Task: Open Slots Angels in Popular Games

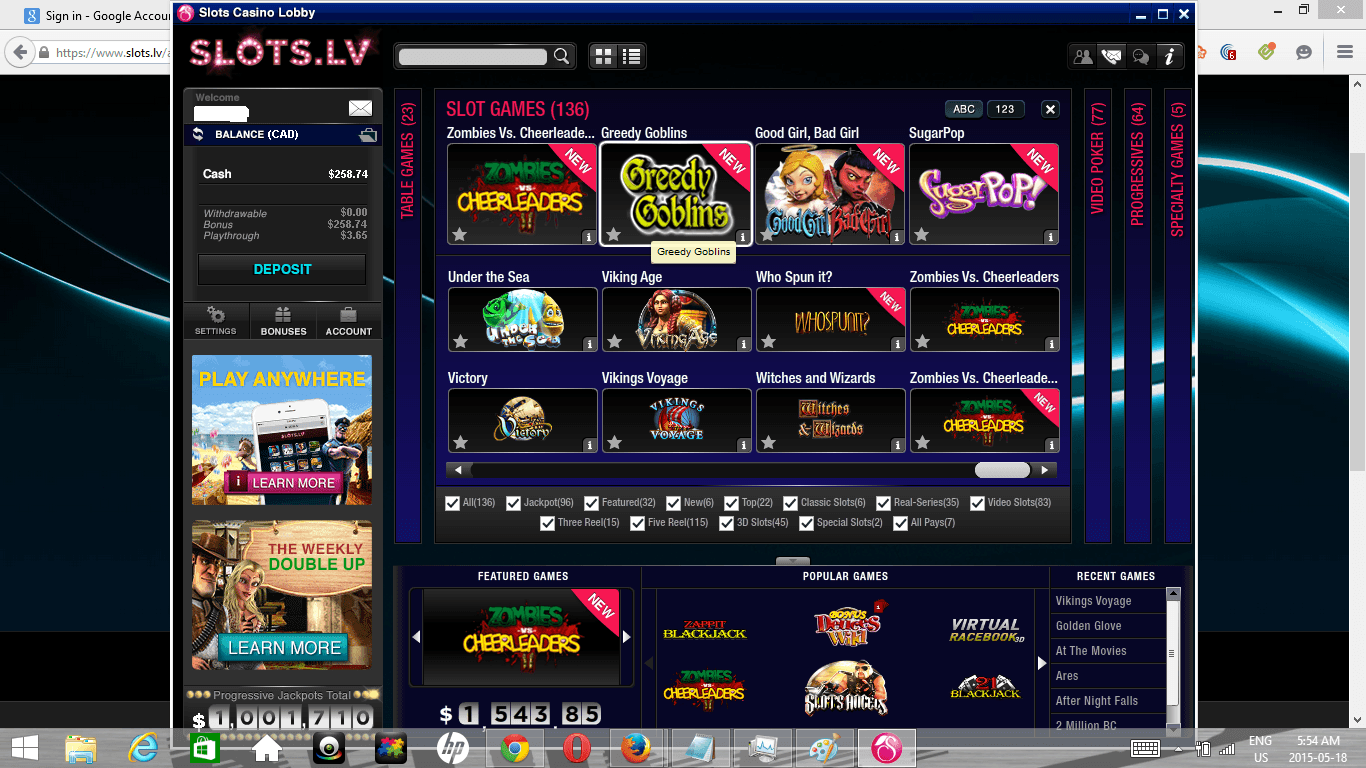Action: coord(845,688)
